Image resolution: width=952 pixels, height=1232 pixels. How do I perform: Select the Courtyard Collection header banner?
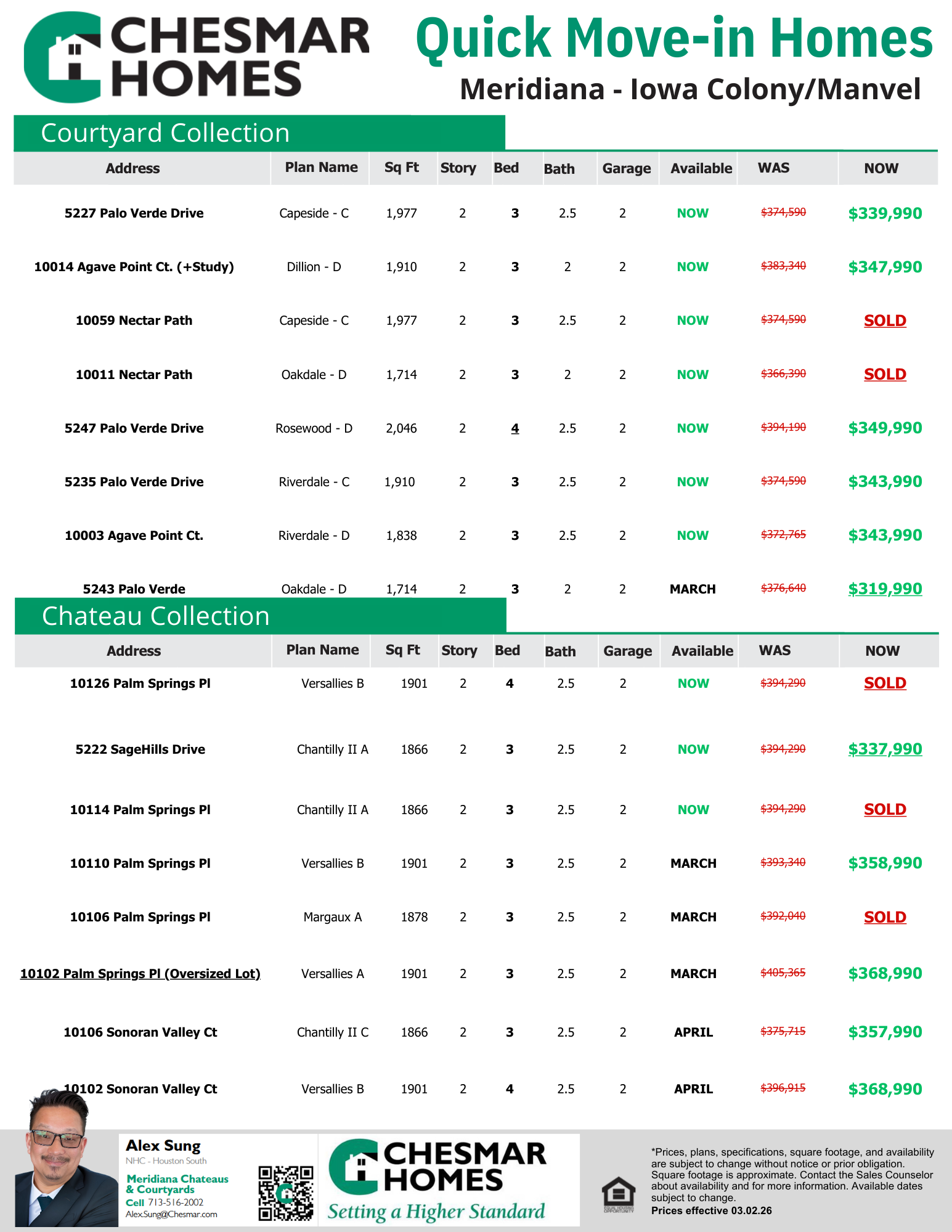click(259, 133)
